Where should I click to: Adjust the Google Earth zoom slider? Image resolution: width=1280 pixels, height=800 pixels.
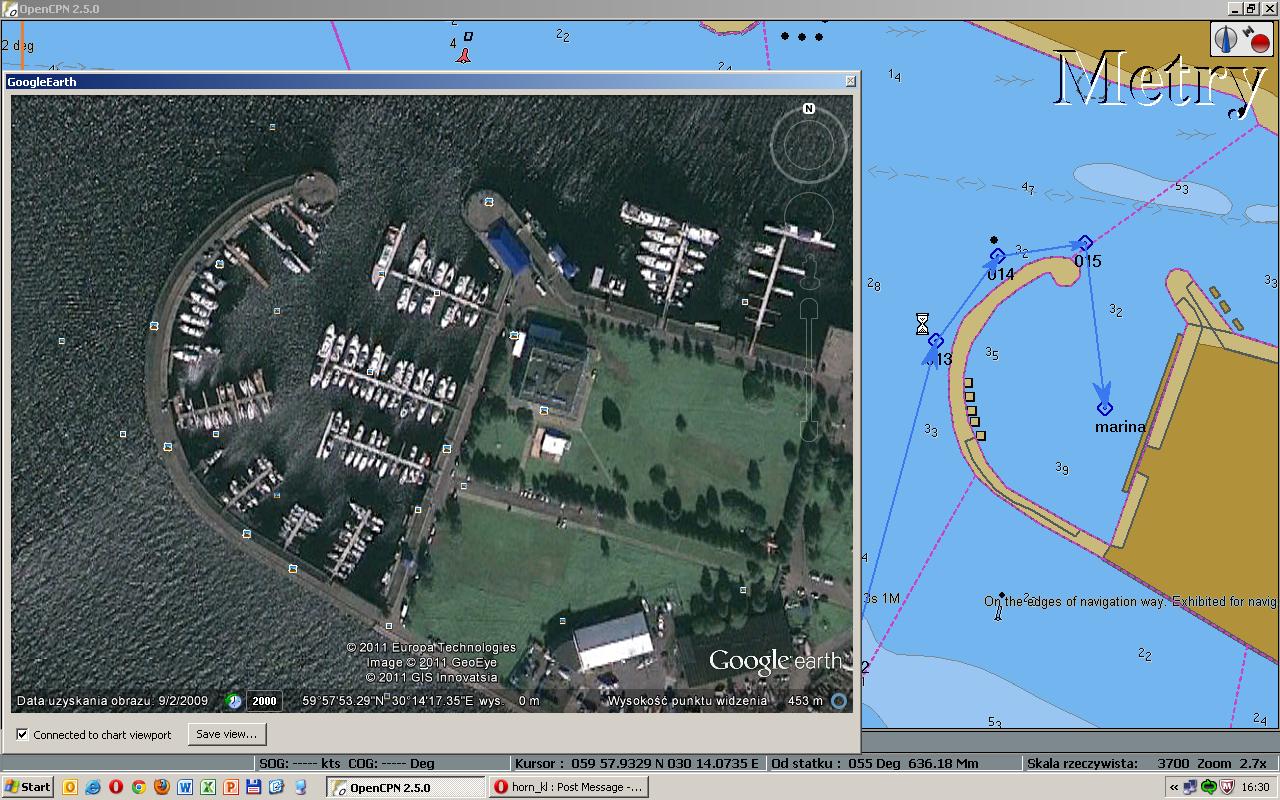point(810,370)
